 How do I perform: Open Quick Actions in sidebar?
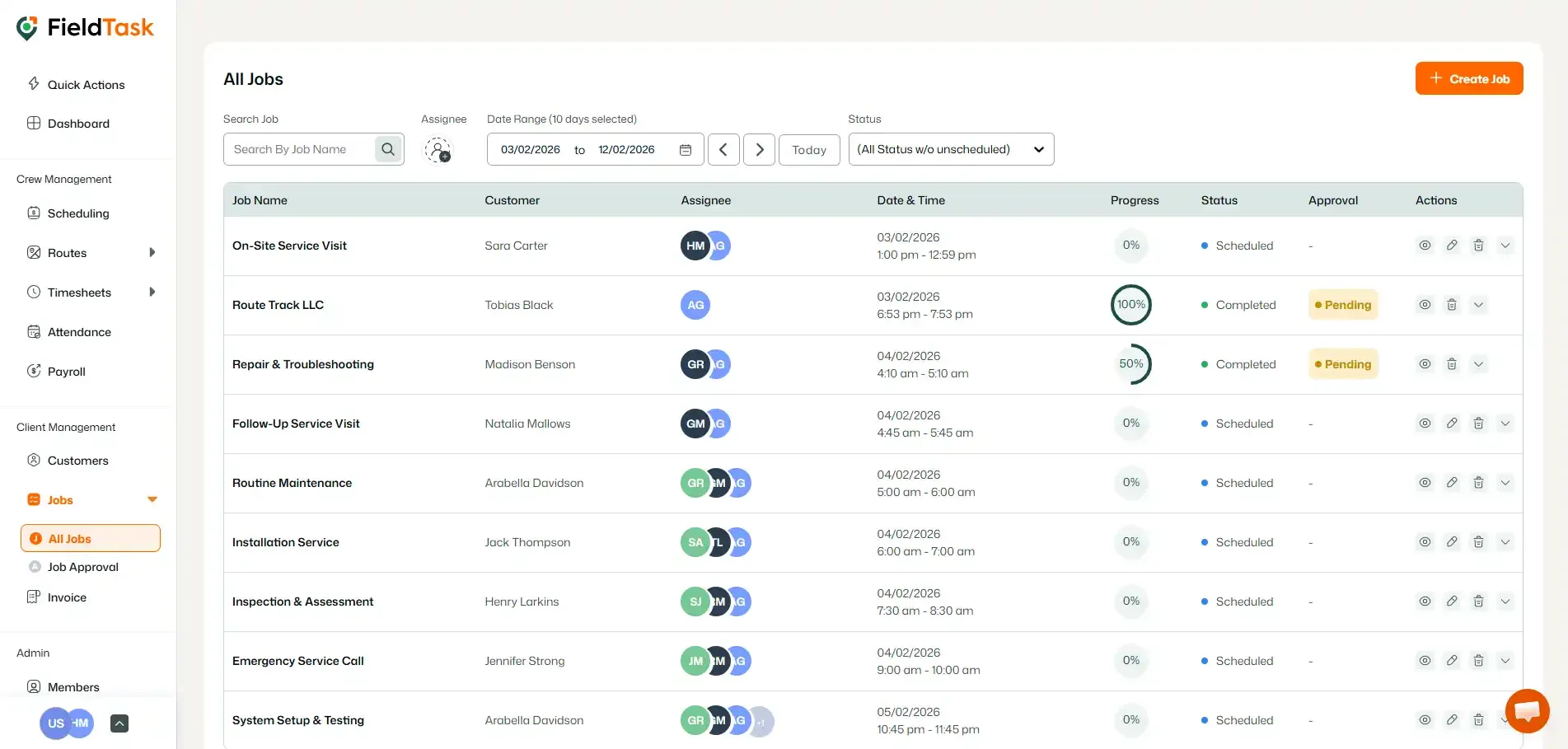pyautogui.click(x=77, y=84)
